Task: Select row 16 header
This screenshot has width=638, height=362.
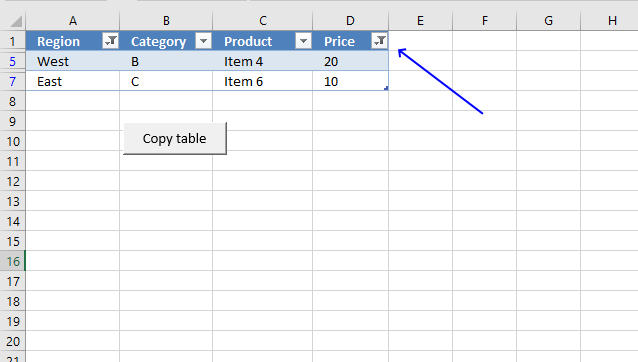Action: 13,261
